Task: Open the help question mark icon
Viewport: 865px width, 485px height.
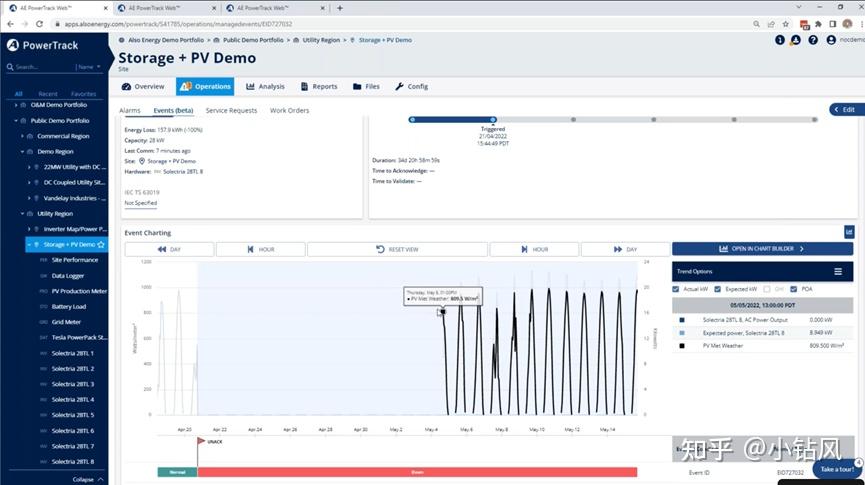Action: [813, 40]
